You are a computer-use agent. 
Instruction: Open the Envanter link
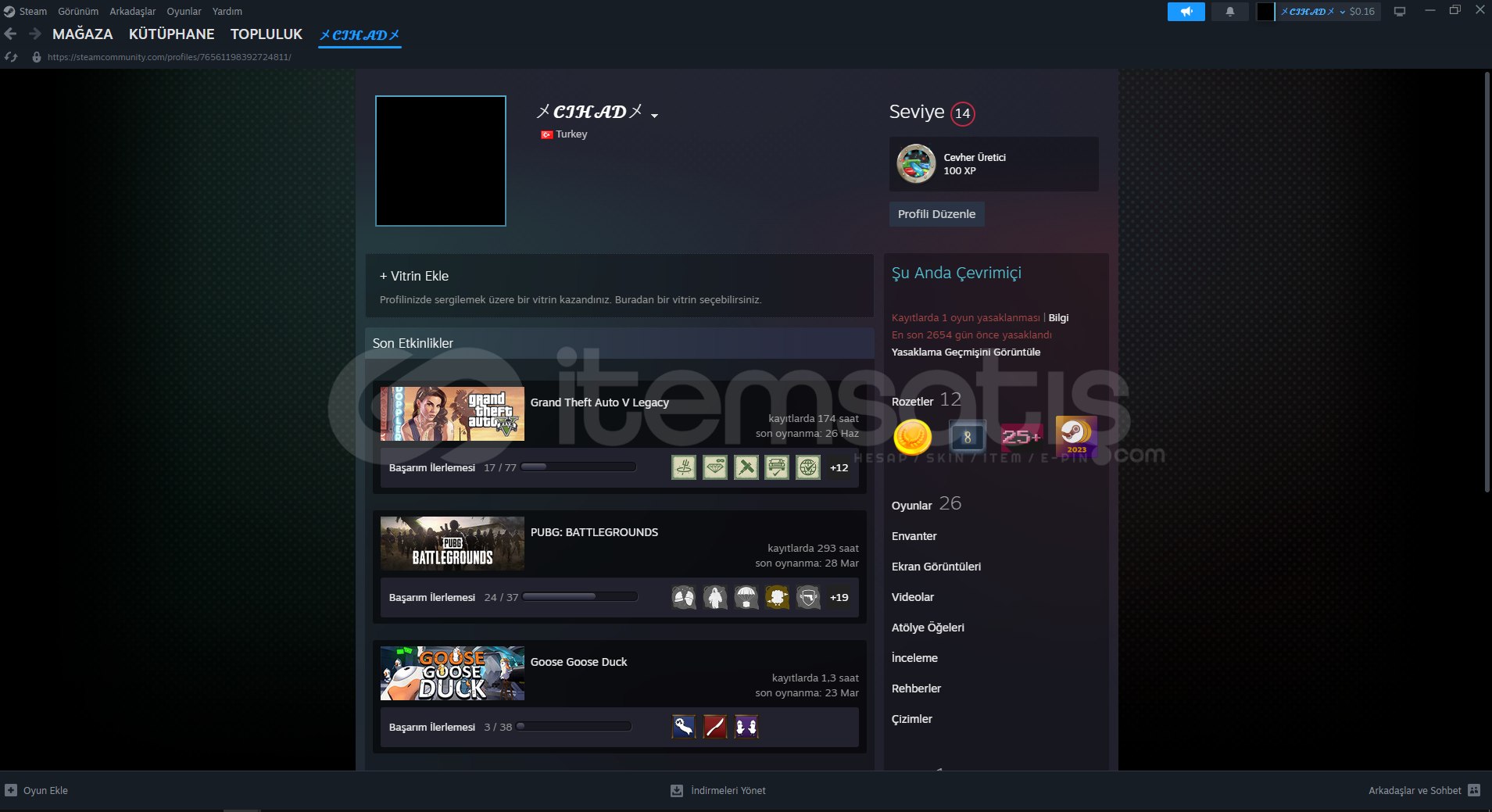click(914, 536)
